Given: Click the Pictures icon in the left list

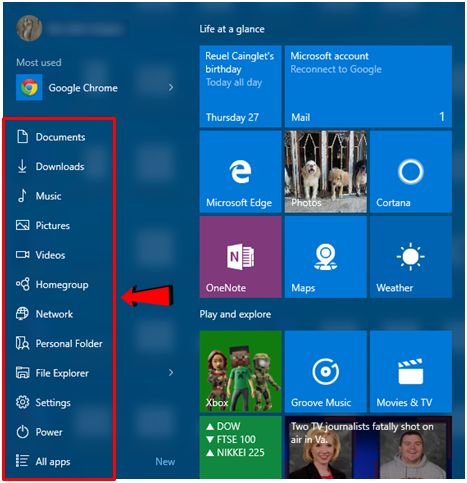Looking at the screenshot, I should coord(22,225).
